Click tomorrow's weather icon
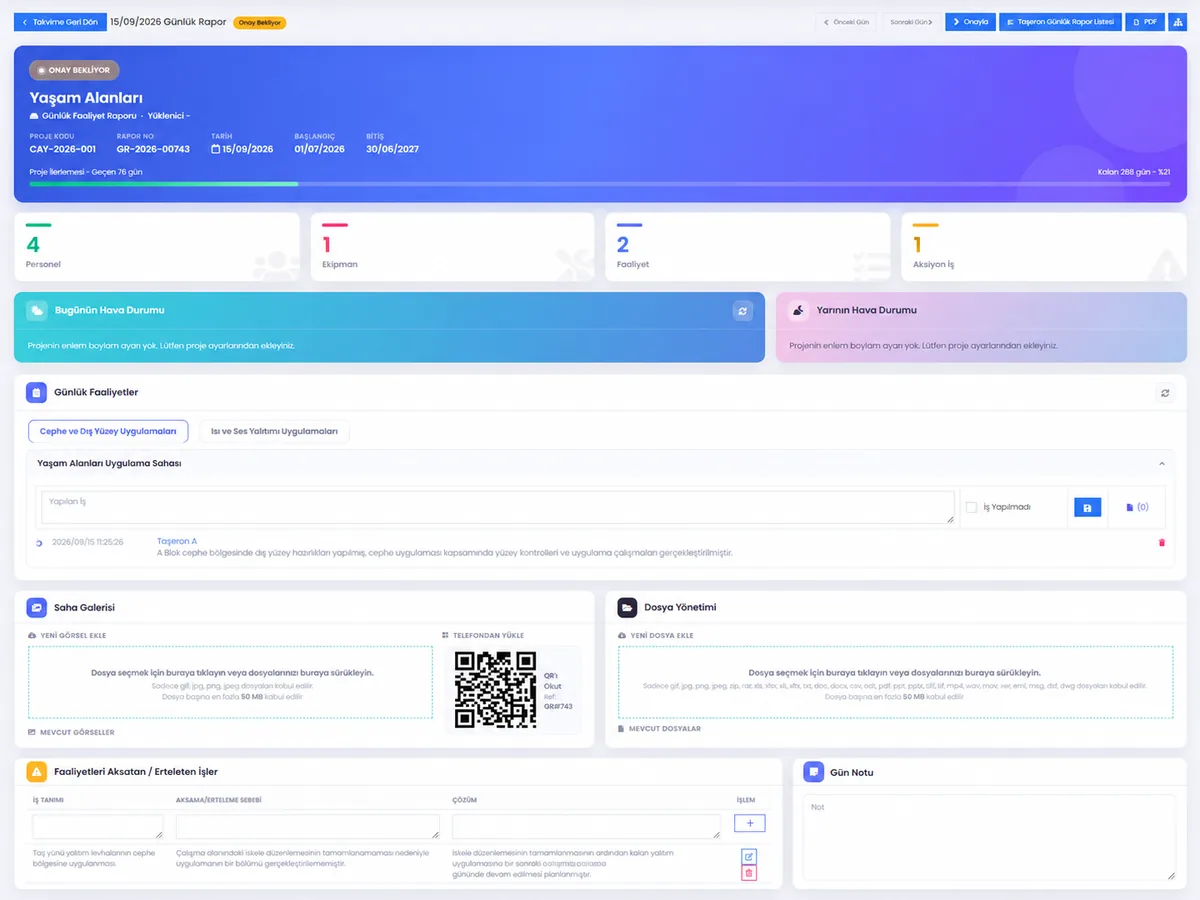The image size is (1200, 900). (x=798, y=310)
